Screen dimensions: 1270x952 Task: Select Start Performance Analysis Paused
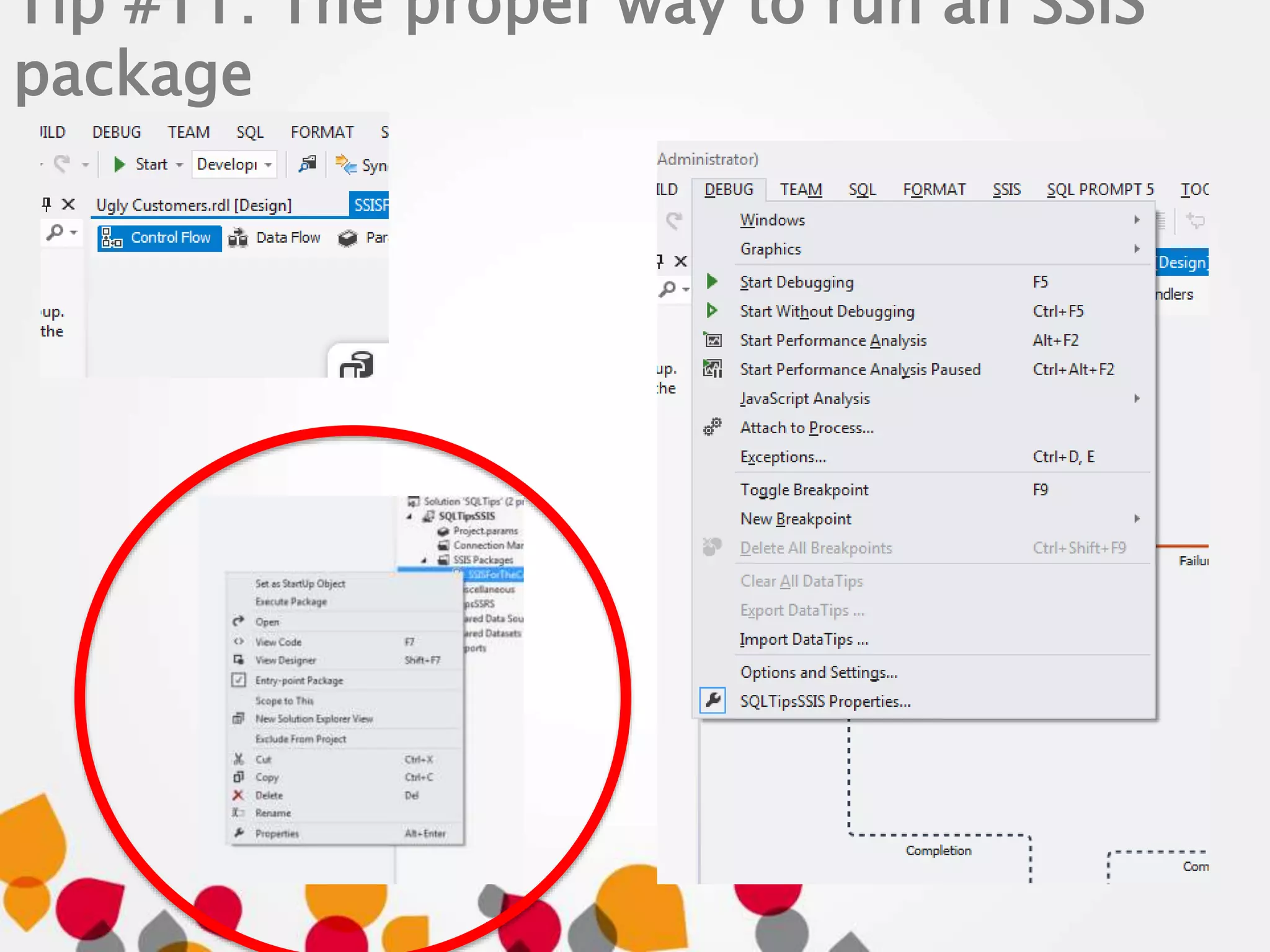pyautogui.click(x=924, y=370)
